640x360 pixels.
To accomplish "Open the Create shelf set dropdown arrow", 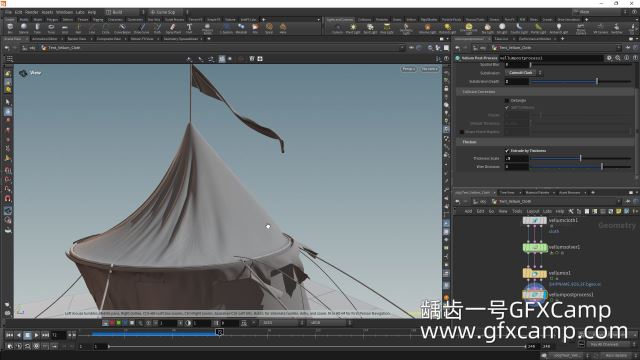I will tap(318, 19).
